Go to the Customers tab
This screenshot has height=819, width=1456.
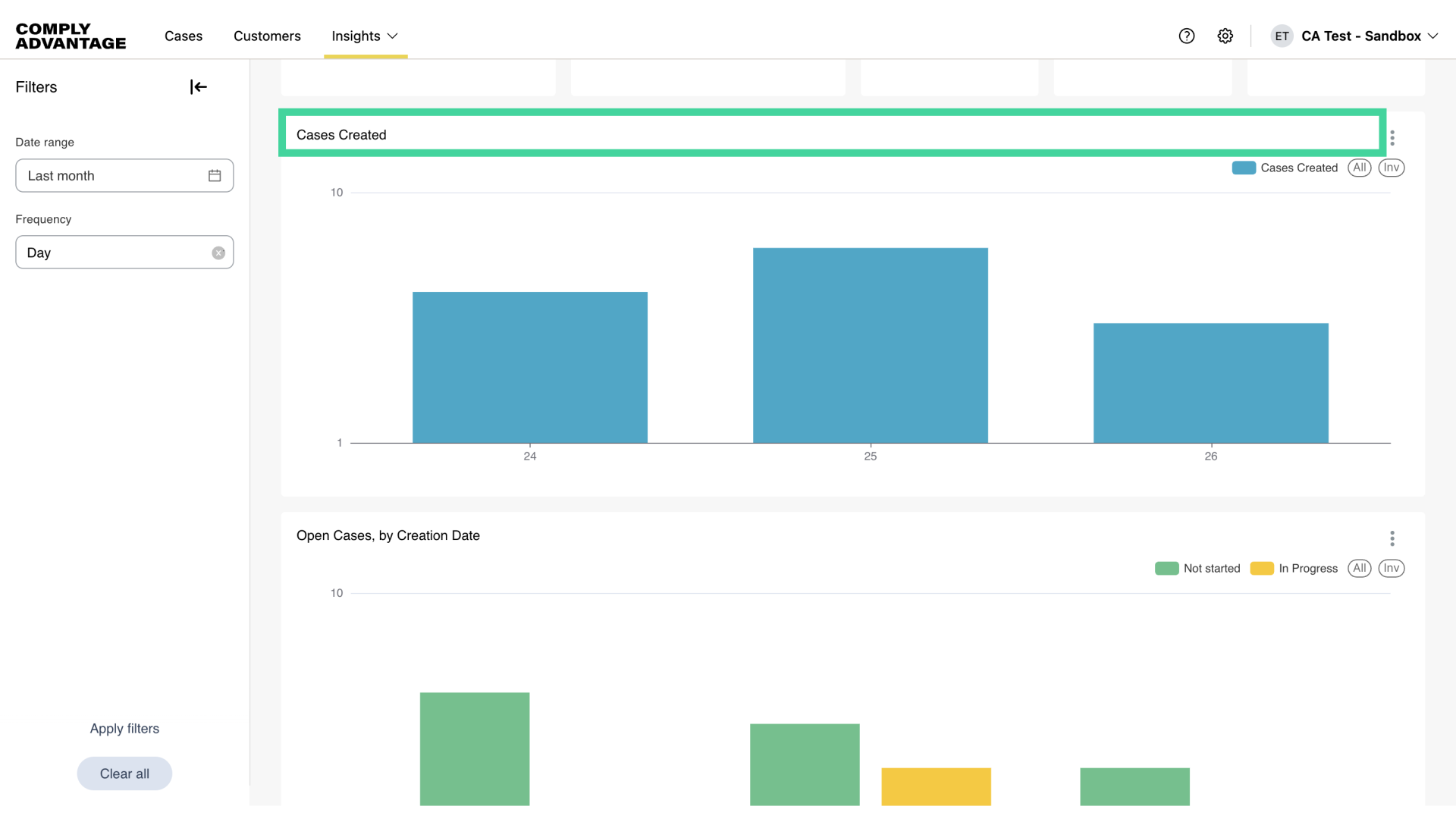click(x=267, y=36)
